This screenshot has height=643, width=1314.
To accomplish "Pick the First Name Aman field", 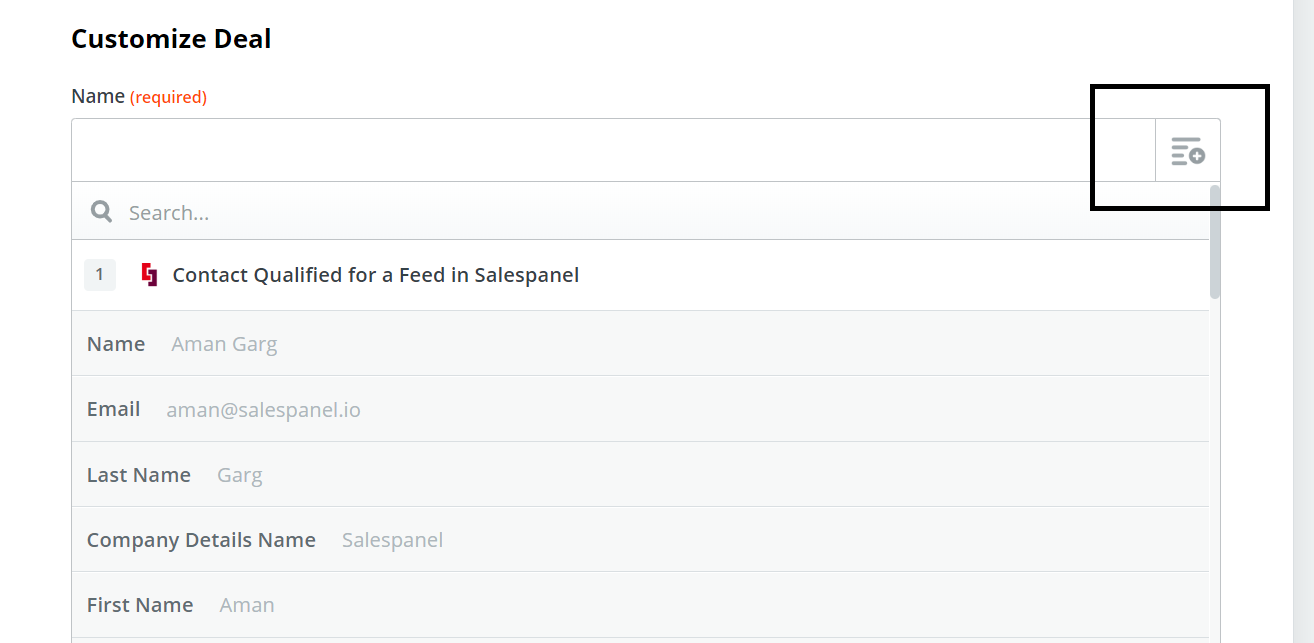I will pyautogui.click(x=640, y=605).
